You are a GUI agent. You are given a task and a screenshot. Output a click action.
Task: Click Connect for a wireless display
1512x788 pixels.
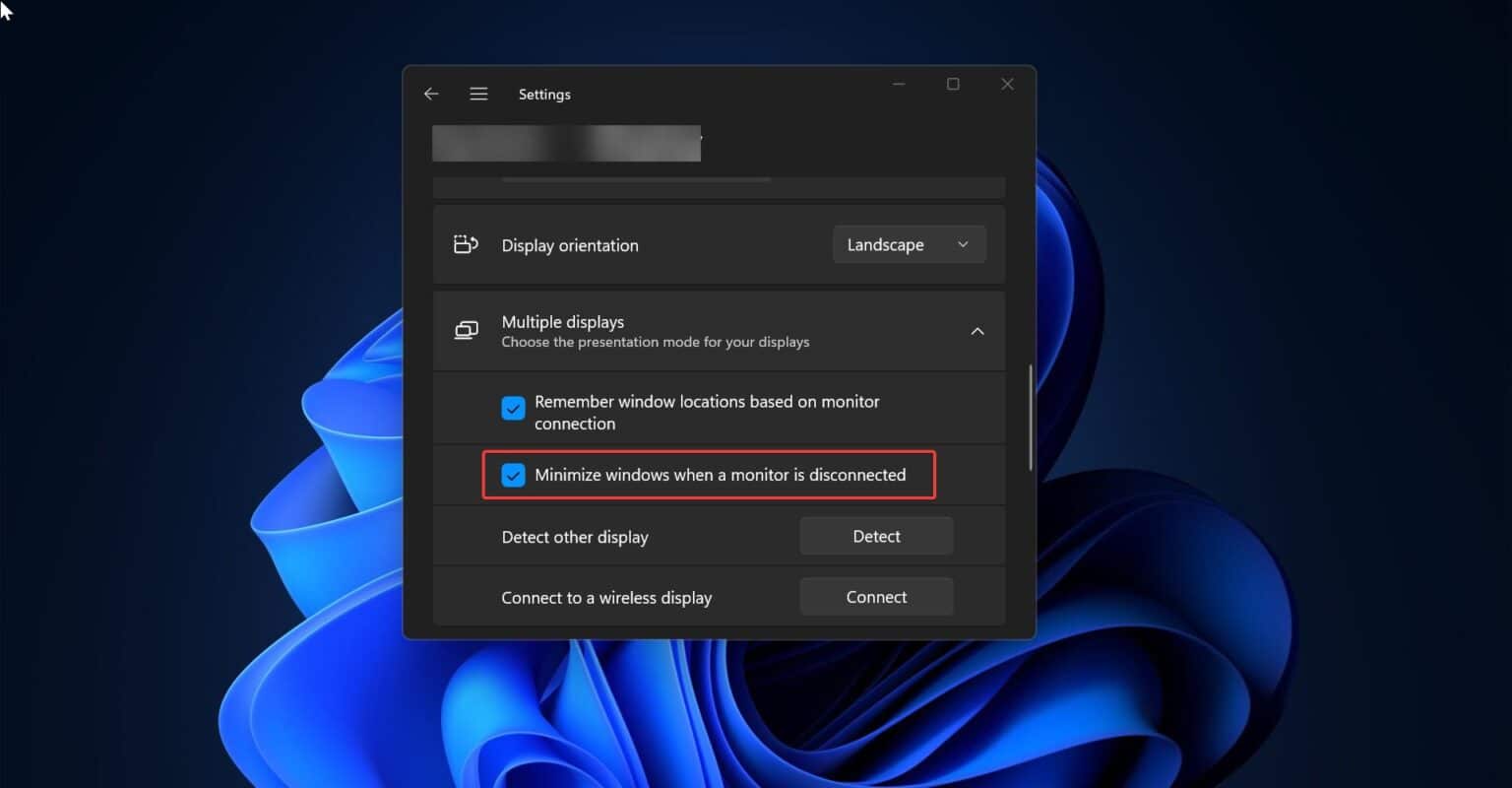pyautogui.click(x=875, y=596)
